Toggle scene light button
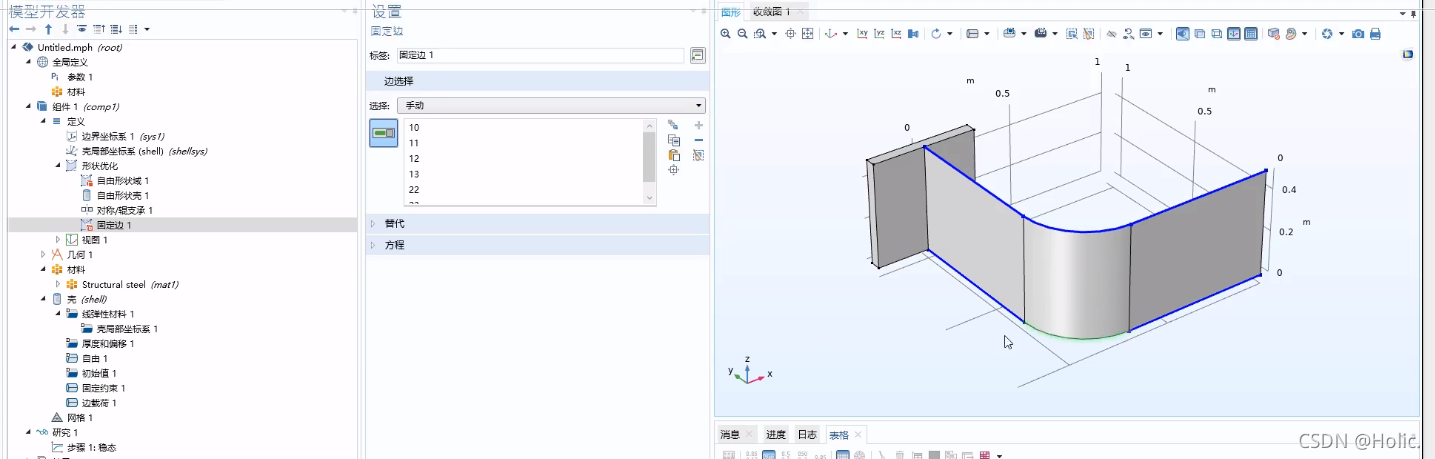The height and width of the screenshot is (459, 1435). tap(1183, 33)
